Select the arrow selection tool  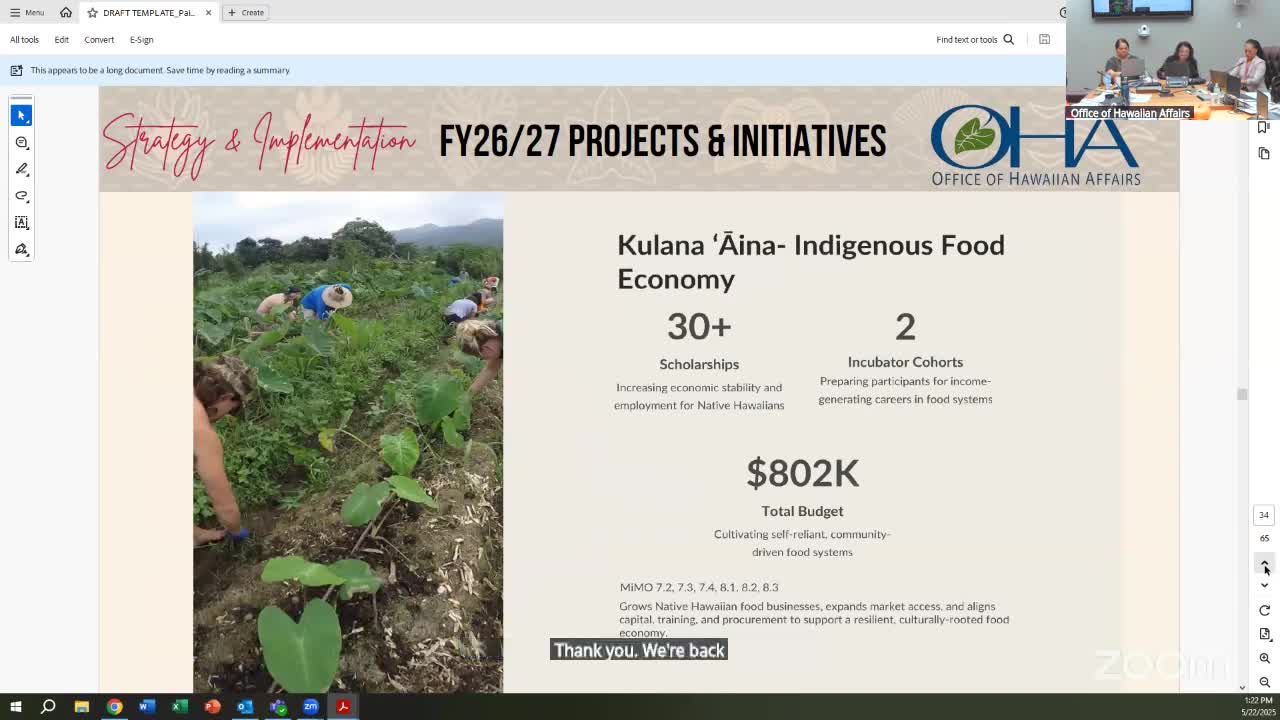coord(21,115)
